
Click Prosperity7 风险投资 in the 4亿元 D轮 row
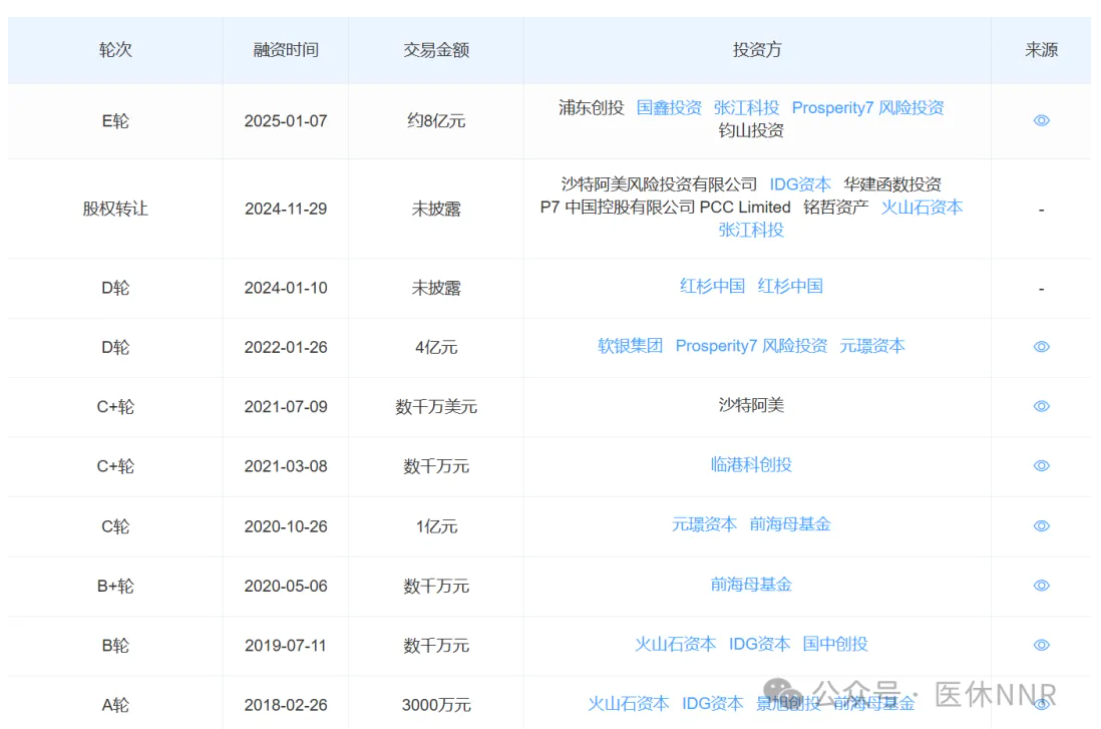click(x=751, y=346)
